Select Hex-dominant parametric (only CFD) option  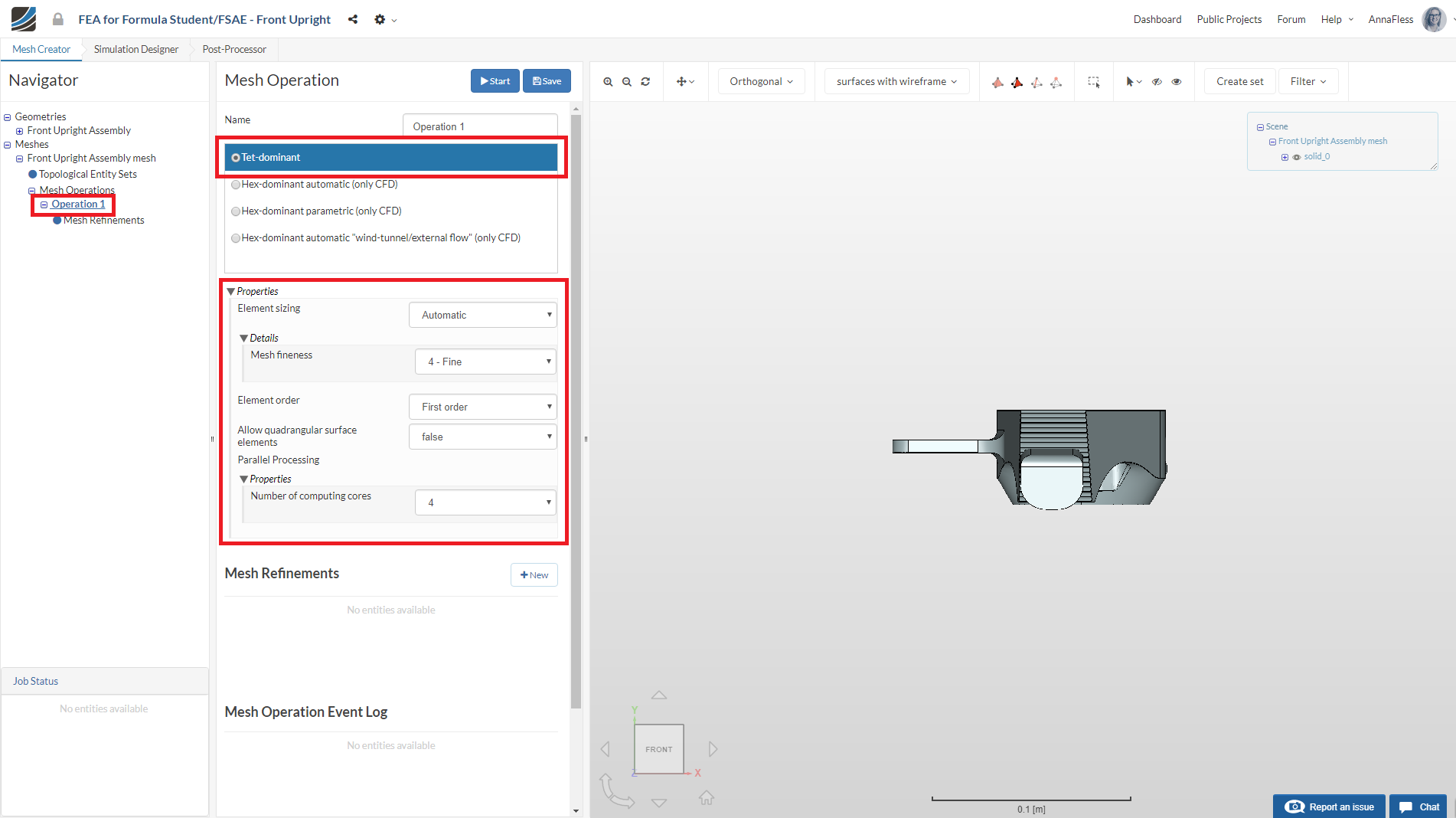click(237, 211)
